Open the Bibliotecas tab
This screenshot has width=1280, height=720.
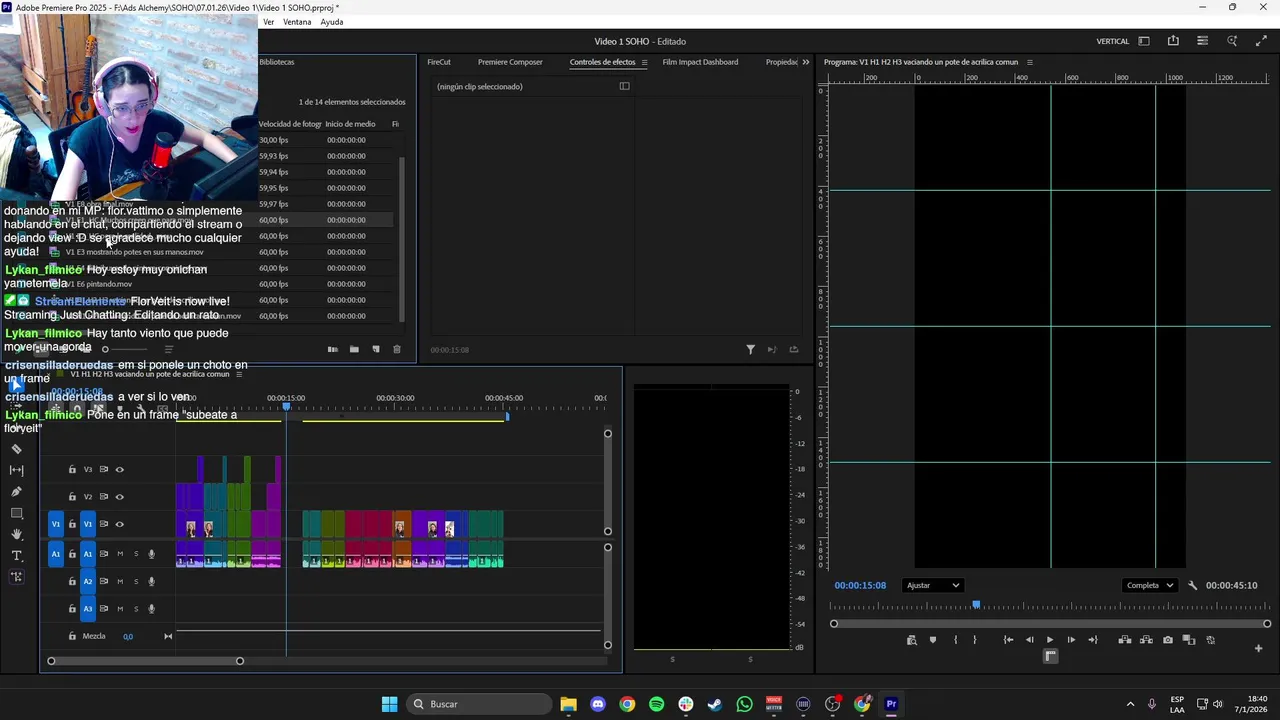[277, 62]
